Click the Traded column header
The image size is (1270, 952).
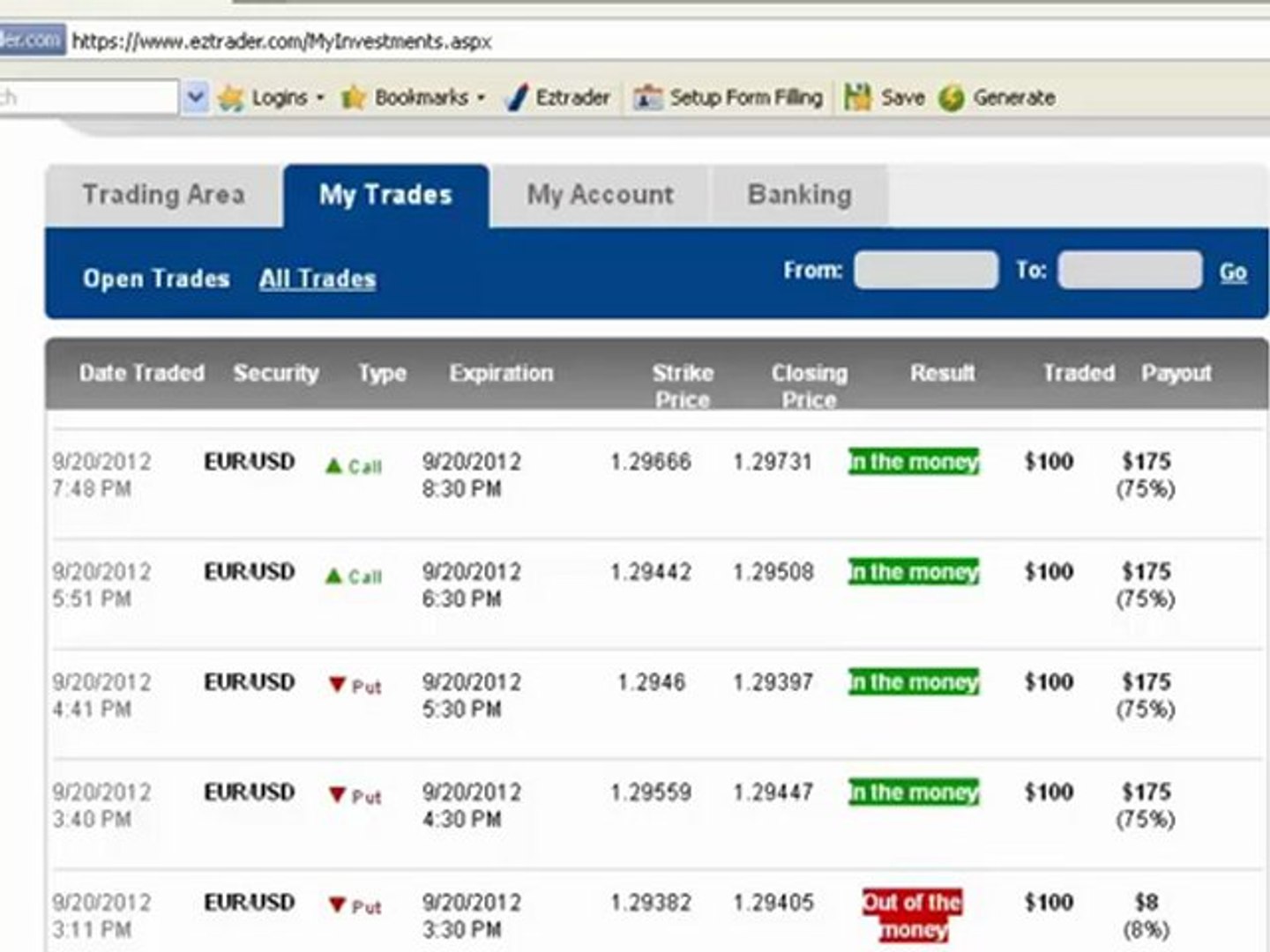coord(1079,373)
